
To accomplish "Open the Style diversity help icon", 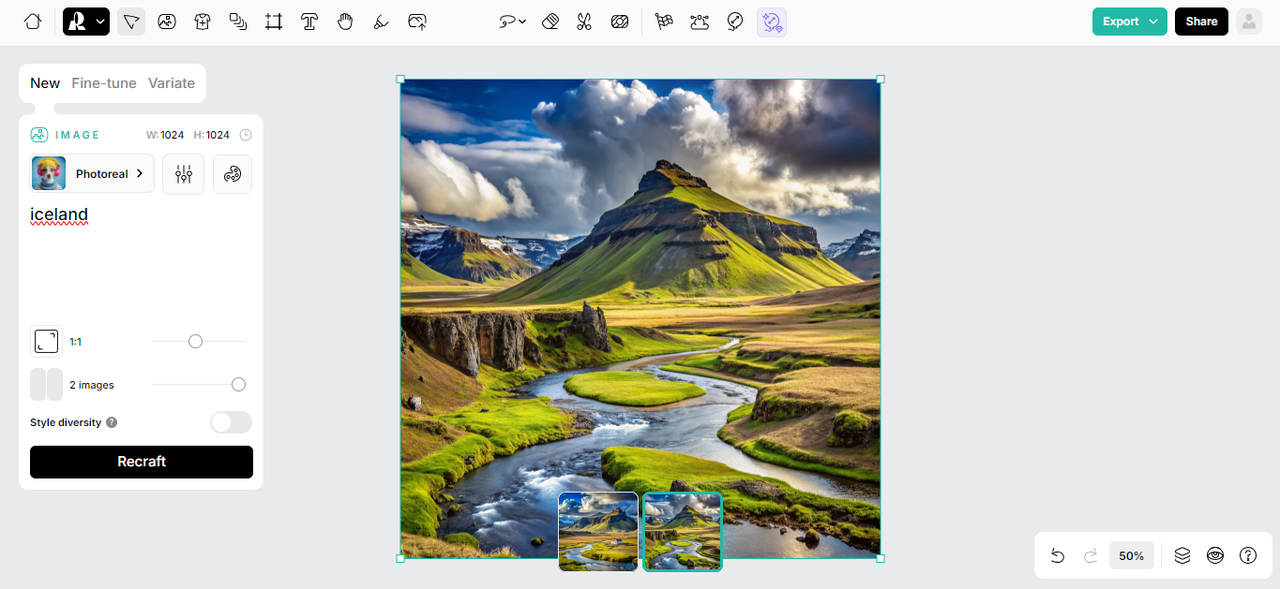I will pyautogui.click(x=112, y=422).
